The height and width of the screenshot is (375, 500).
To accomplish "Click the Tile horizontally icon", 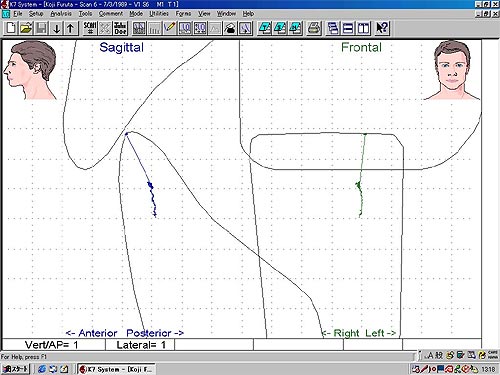I will coord(348,28).
